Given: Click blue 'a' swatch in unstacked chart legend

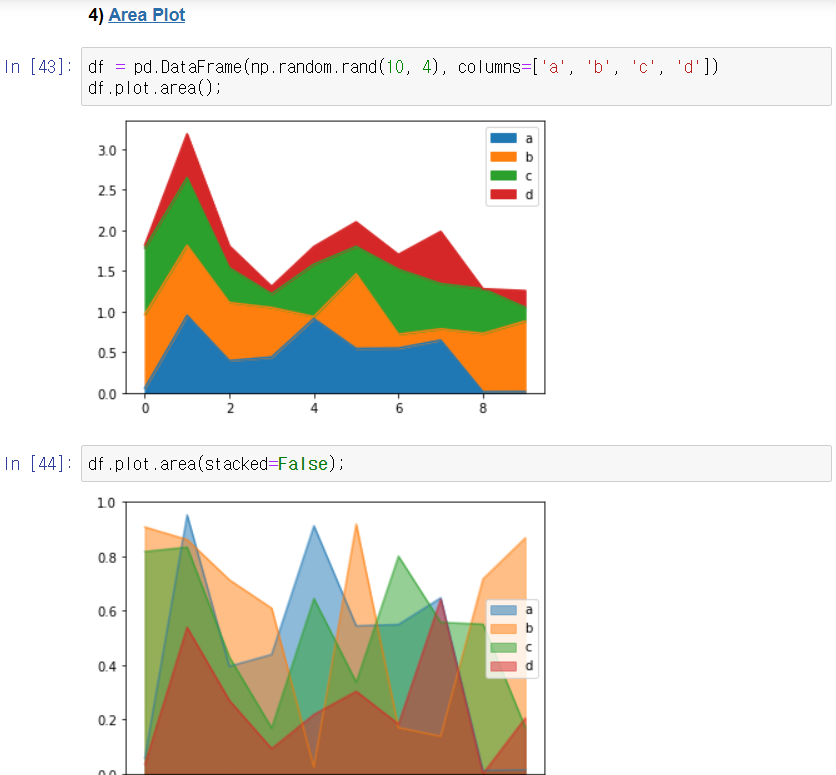Looking at the screenshot, I should pos(503,610).
